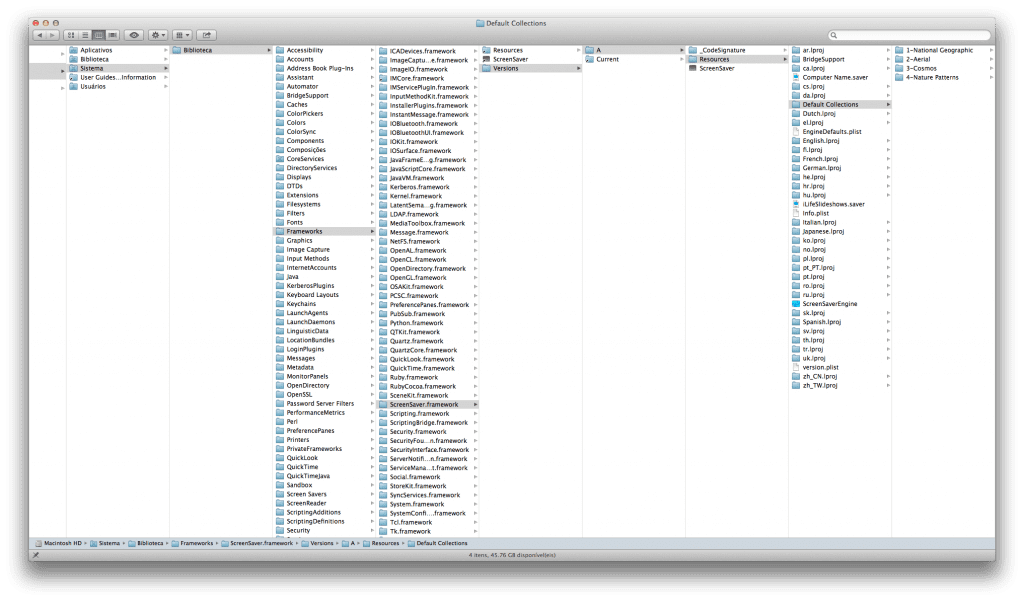Click the Share button in the toolbar
The height and width of the screenshot is (601, 1024).
pos(207,34)
